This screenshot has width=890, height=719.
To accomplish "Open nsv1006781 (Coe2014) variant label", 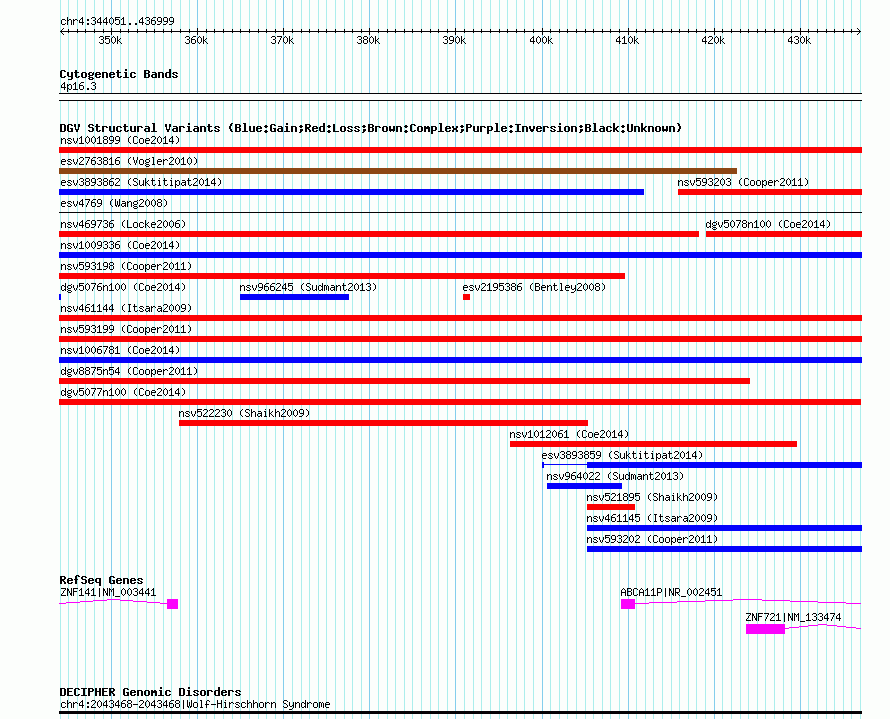I will 120,350.
